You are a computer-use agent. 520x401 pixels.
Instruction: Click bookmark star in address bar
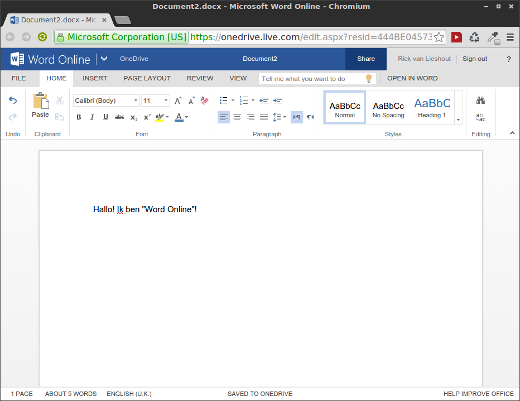[439, 37]
